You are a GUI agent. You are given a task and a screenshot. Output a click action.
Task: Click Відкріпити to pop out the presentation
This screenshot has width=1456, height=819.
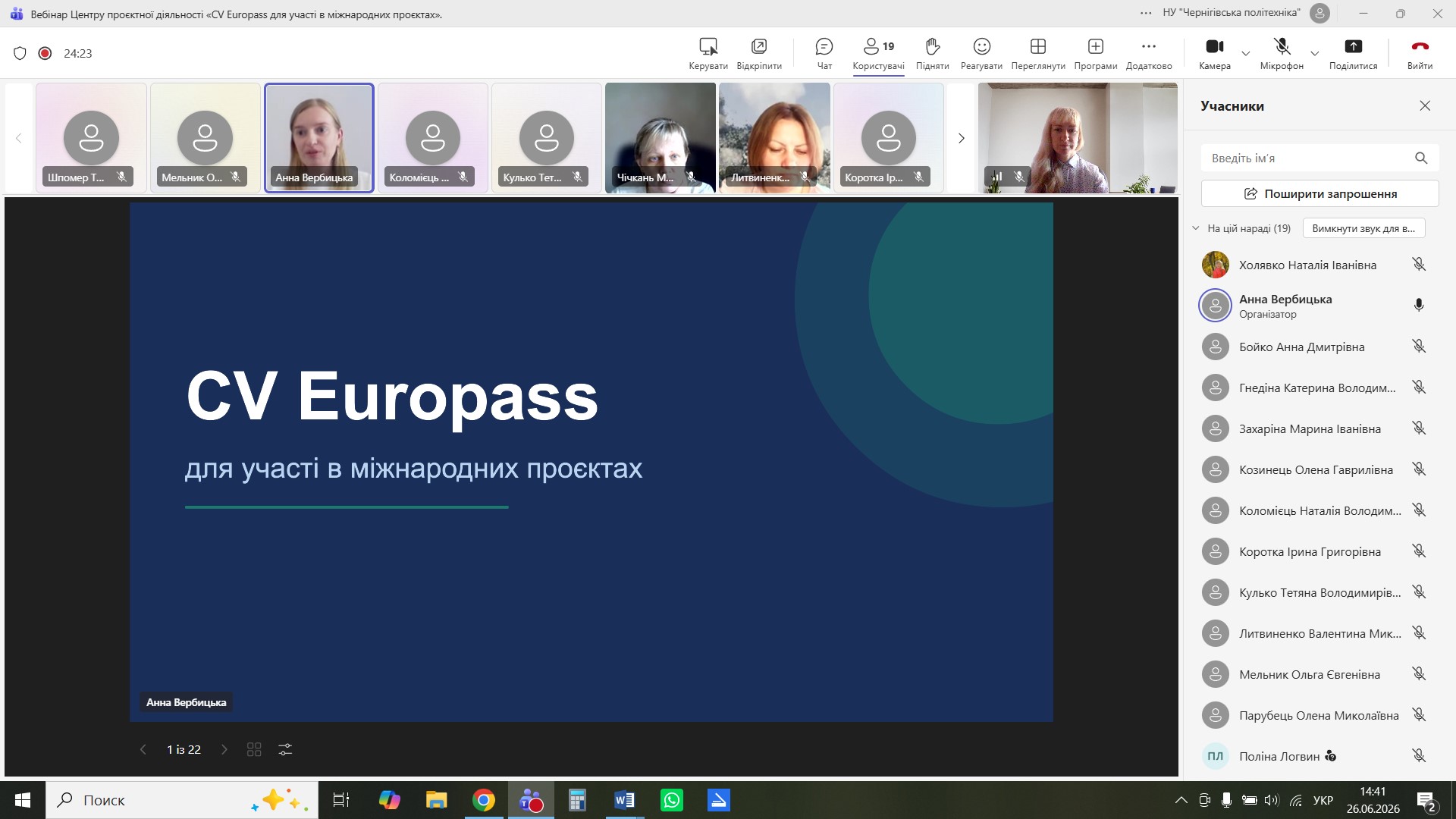click(759, 54)
